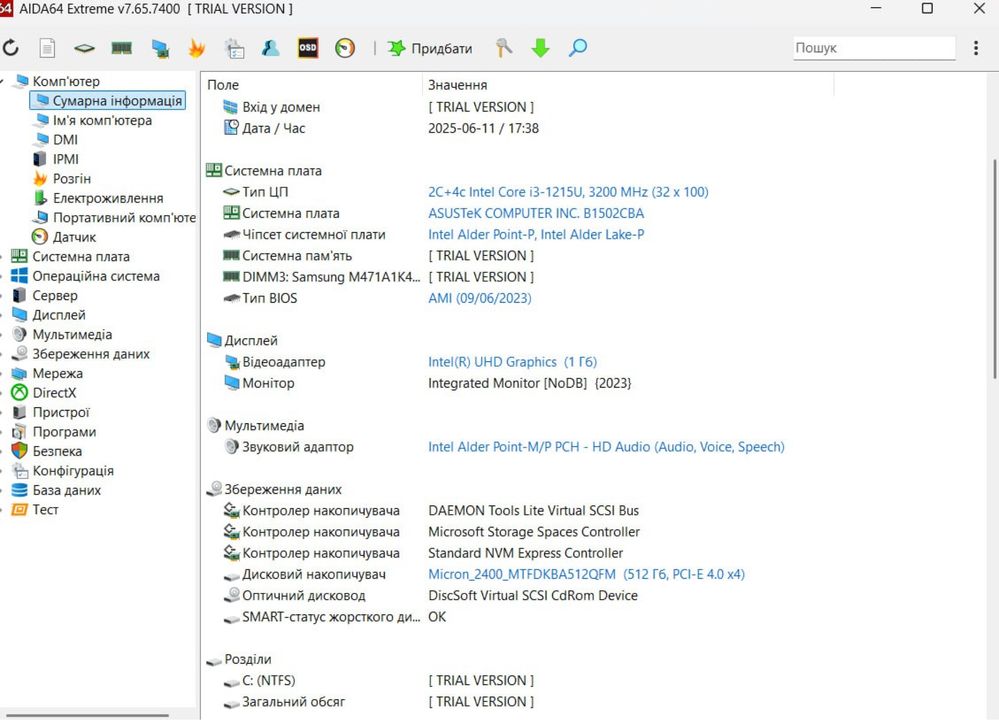The width and height of the screenshot is (999, 720).
Task: Click the tree pane horizontal scrollbar
Action: (87, 715)
